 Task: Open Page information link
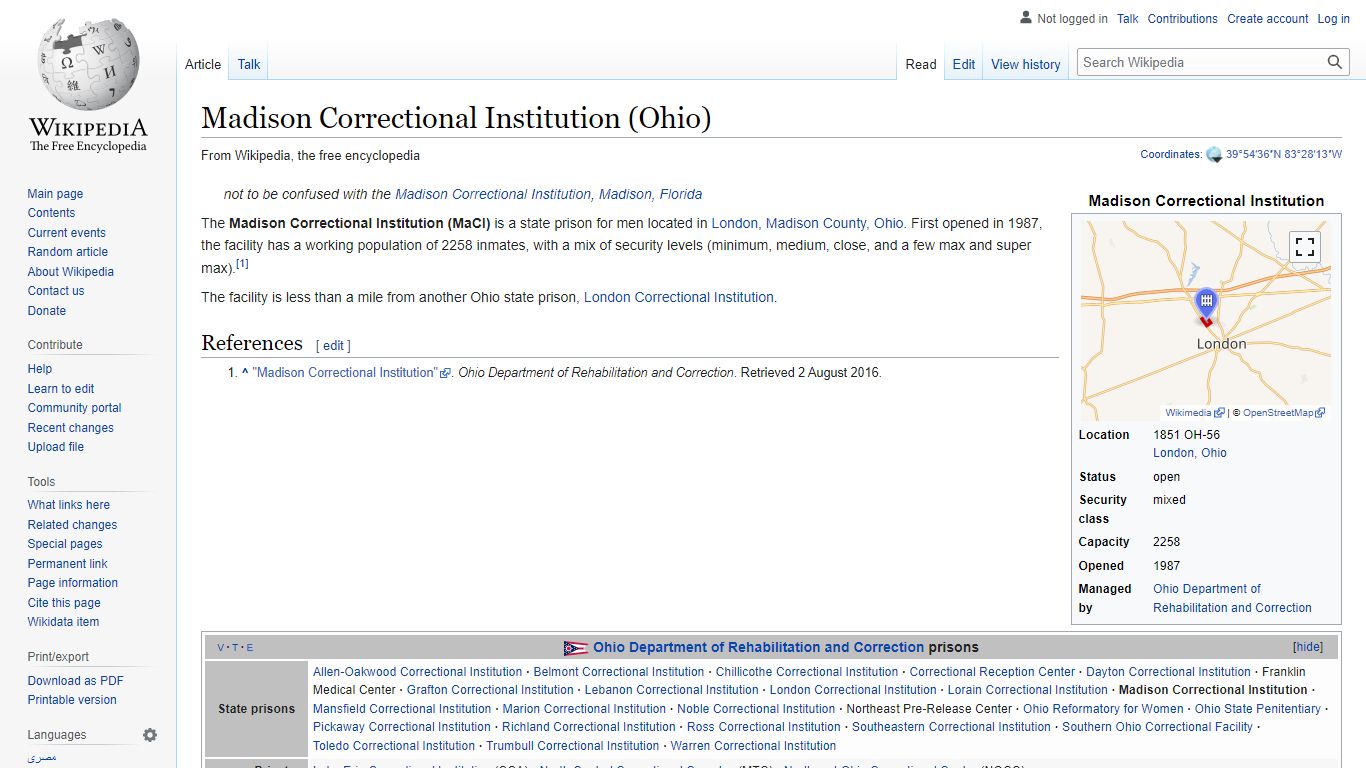(72, 583)
